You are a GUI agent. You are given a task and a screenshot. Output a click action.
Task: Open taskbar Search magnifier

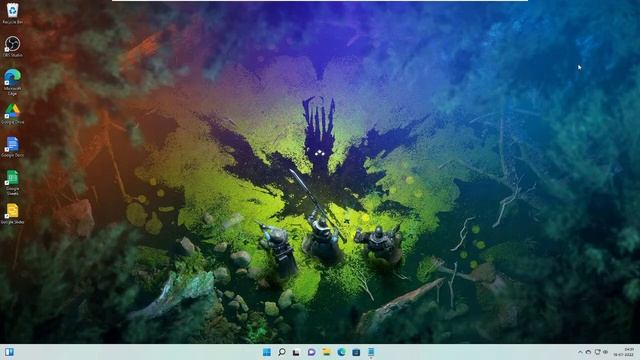point(282,352)
